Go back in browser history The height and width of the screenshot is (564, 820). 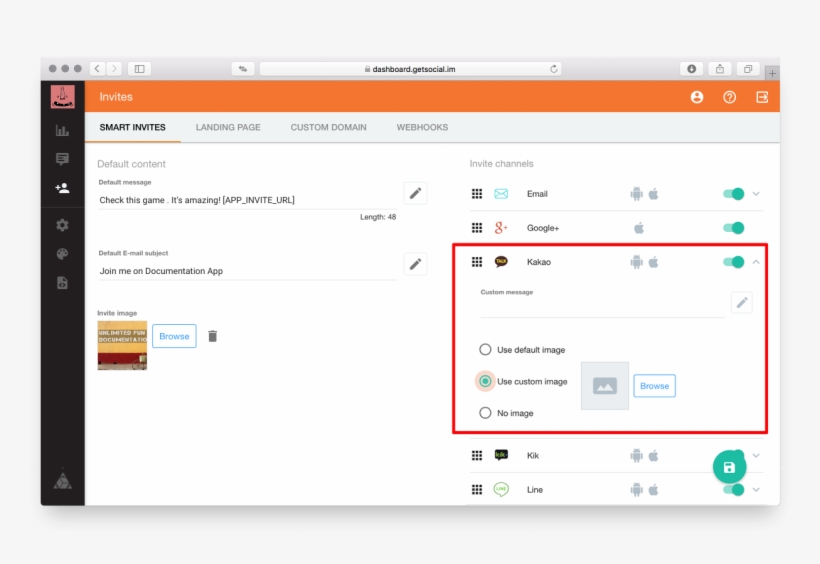tap(97, 69)
